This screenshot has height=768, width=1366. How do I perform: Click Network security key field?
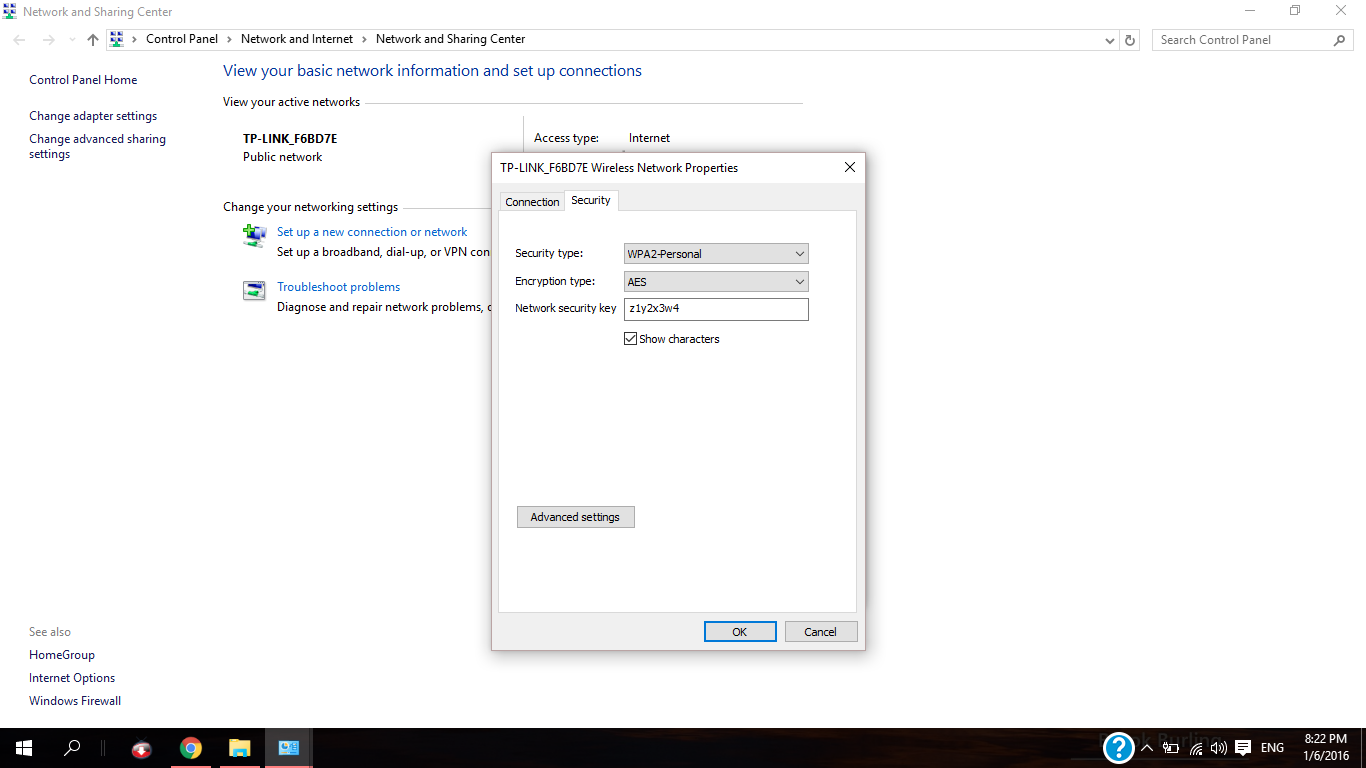click(x=715, y=309)
